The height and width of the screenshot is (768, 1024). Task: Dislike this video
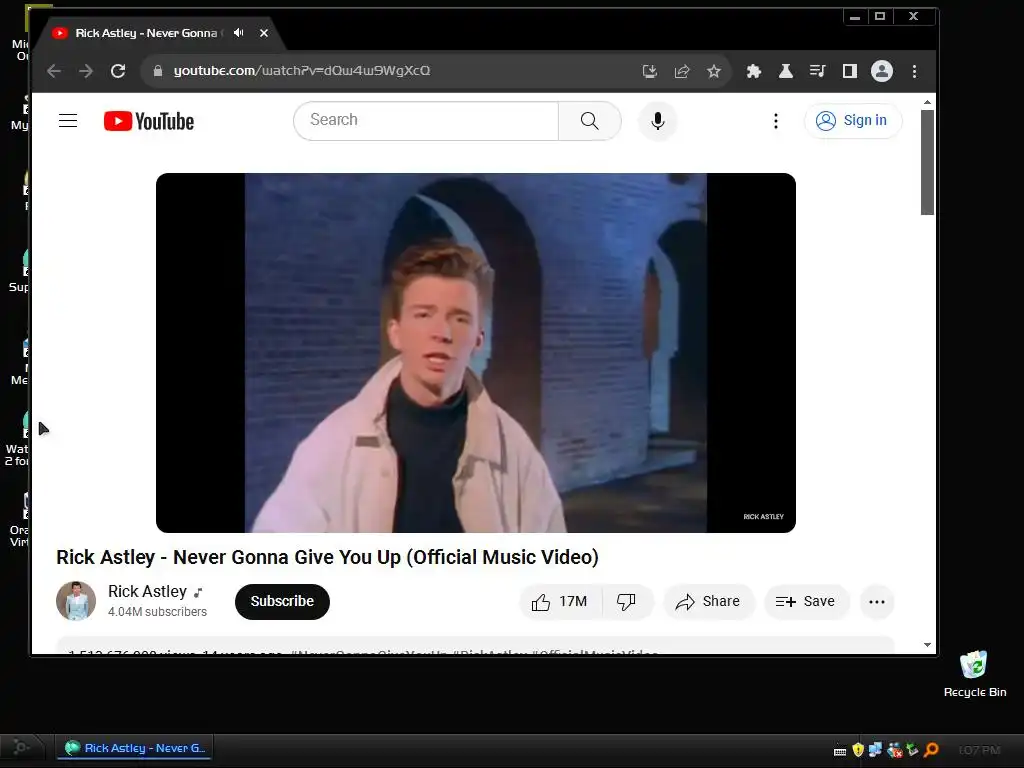click(626, 601)
